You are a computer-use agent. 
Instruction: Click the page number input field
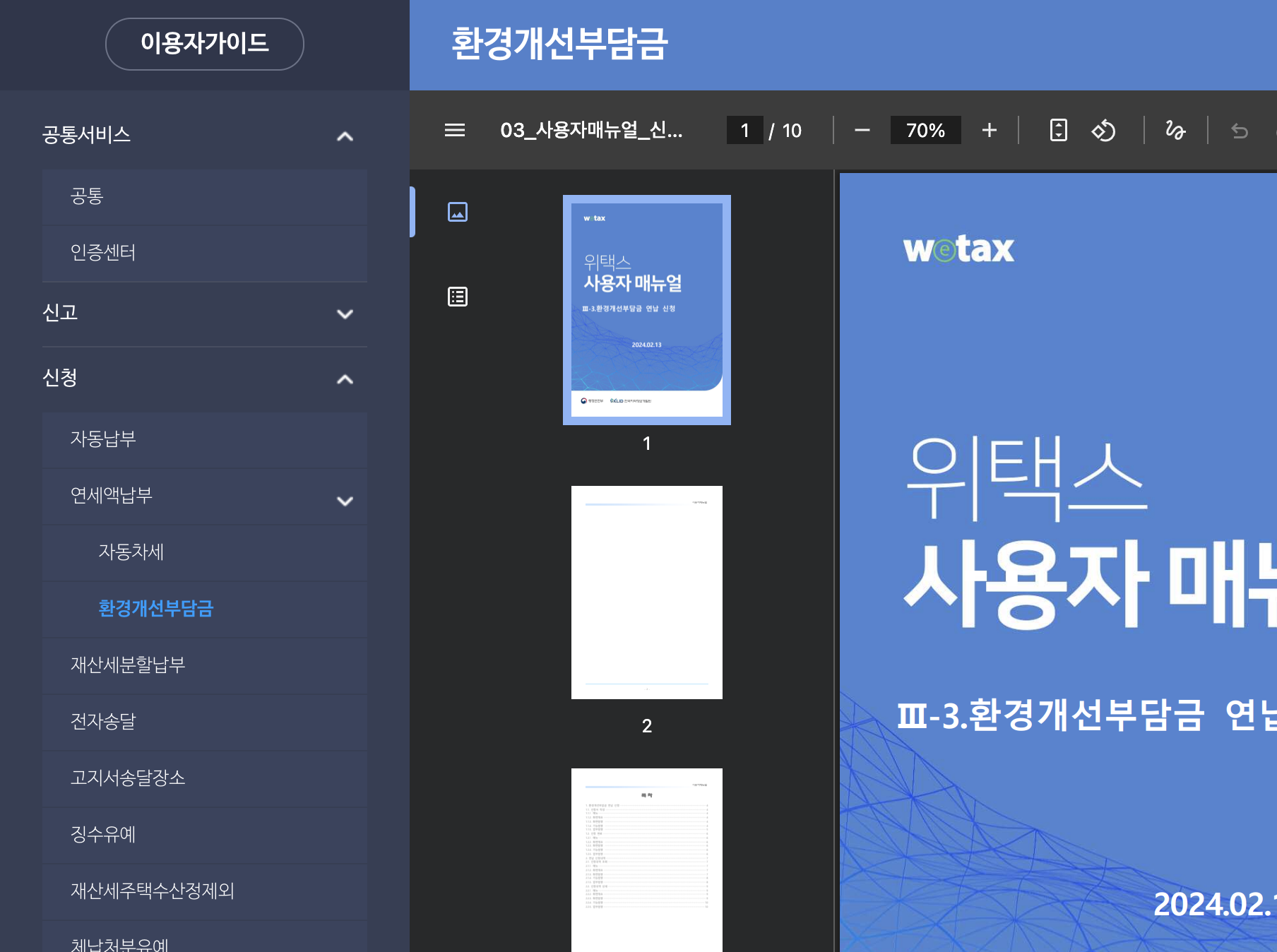tap(745, 130)
